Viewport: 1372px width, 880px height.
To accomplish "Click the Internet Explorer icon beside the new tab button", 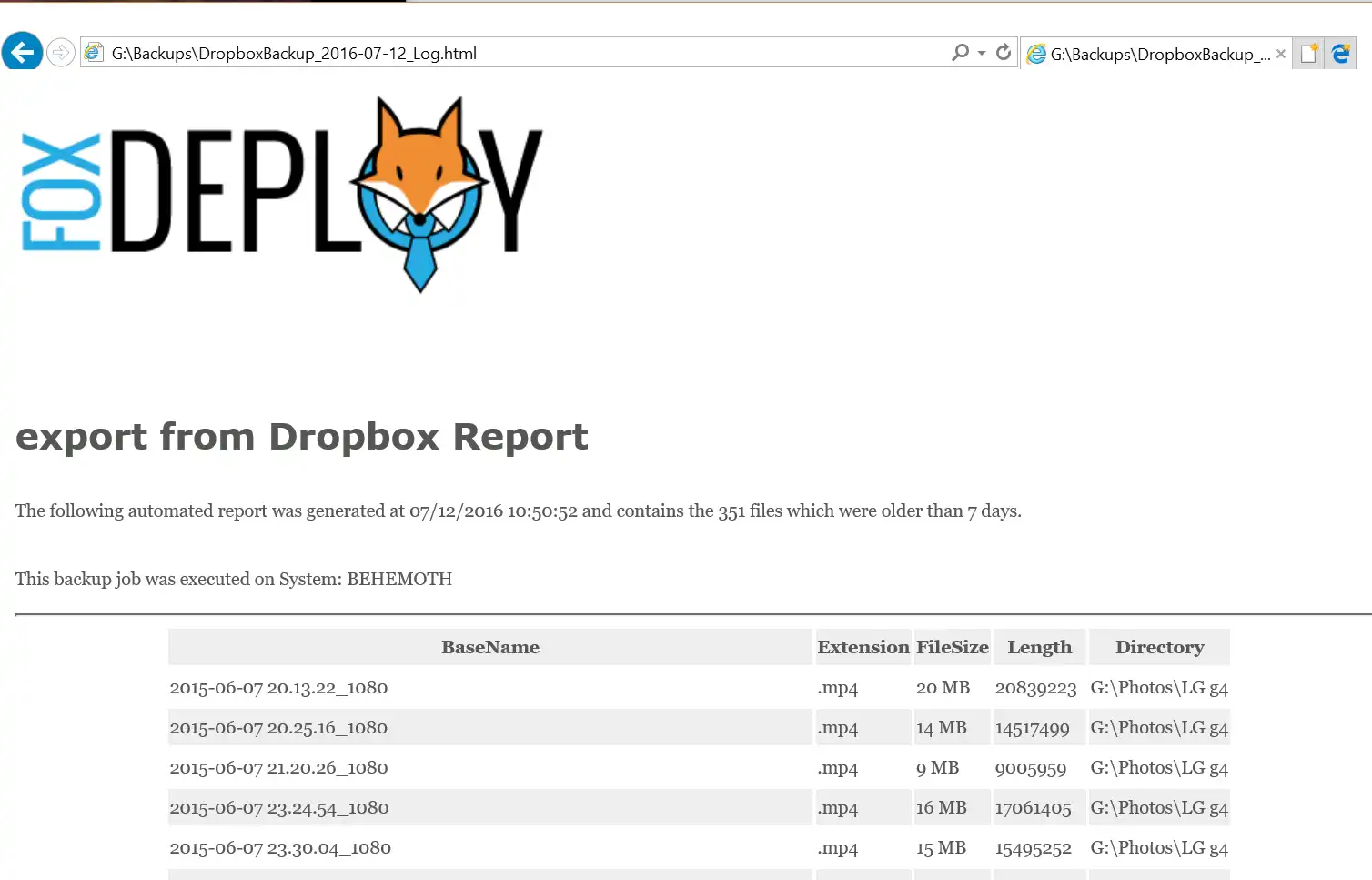I will tap(1341, 54).
